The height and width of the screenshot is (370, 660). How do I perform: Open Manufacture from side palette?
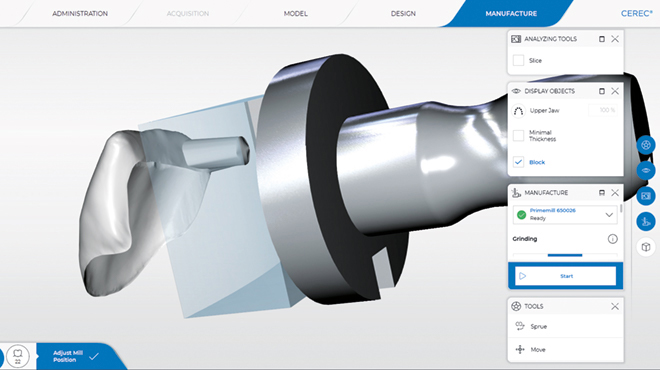[x=646, y=221]
